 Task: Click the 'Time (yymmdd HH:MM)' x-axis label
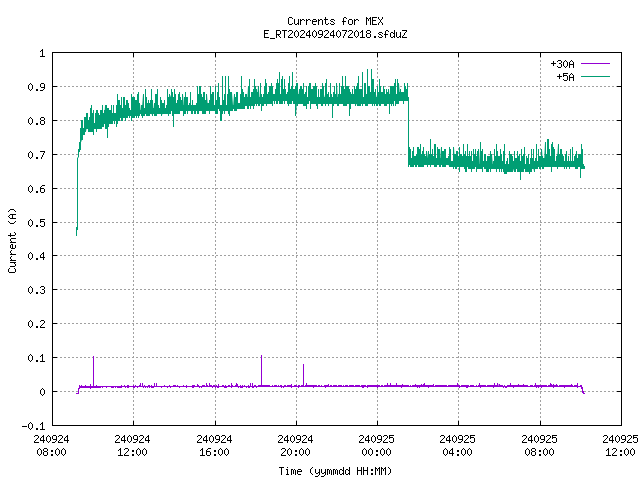[x=335, y=471]
